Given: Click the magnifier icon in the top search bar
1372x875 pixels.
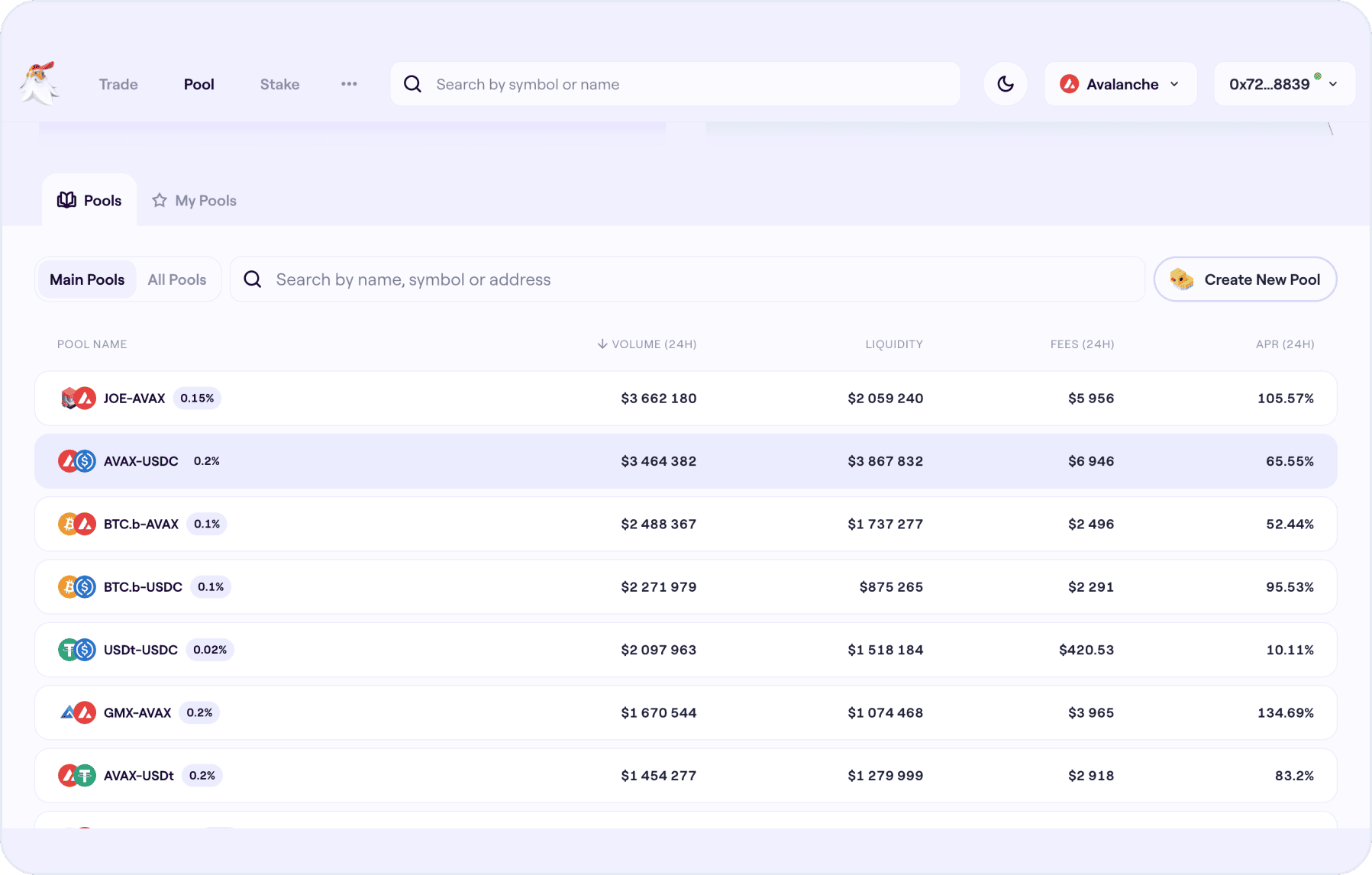Looking at the screenshot, I should pos(412,84).
